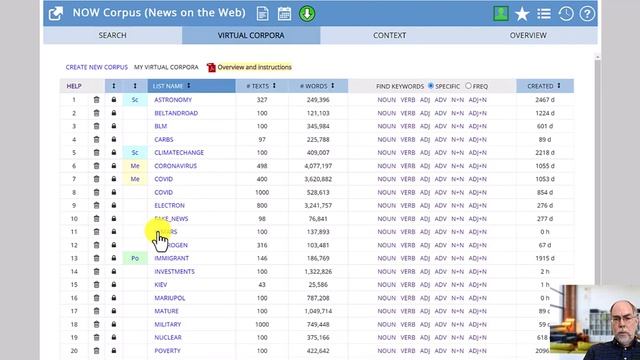640x360 pixels.
Task: Toggle the lock on ASTRONOMY row
Action: [114, 100]
